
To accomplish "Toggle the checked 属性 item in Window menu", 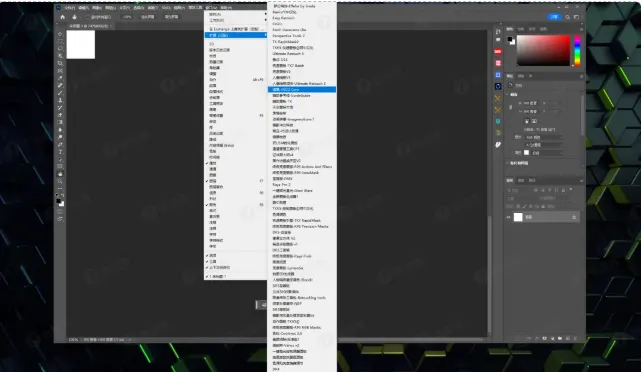I will click(x=235, y=163).
